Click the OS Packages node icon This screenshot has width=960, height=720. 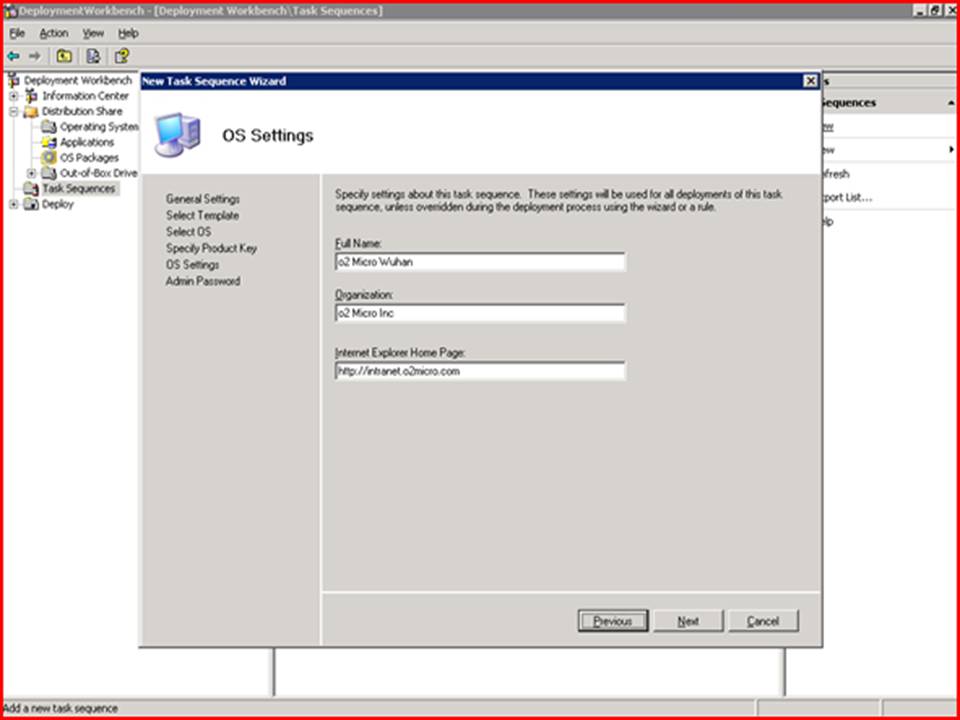click(49, 157)
